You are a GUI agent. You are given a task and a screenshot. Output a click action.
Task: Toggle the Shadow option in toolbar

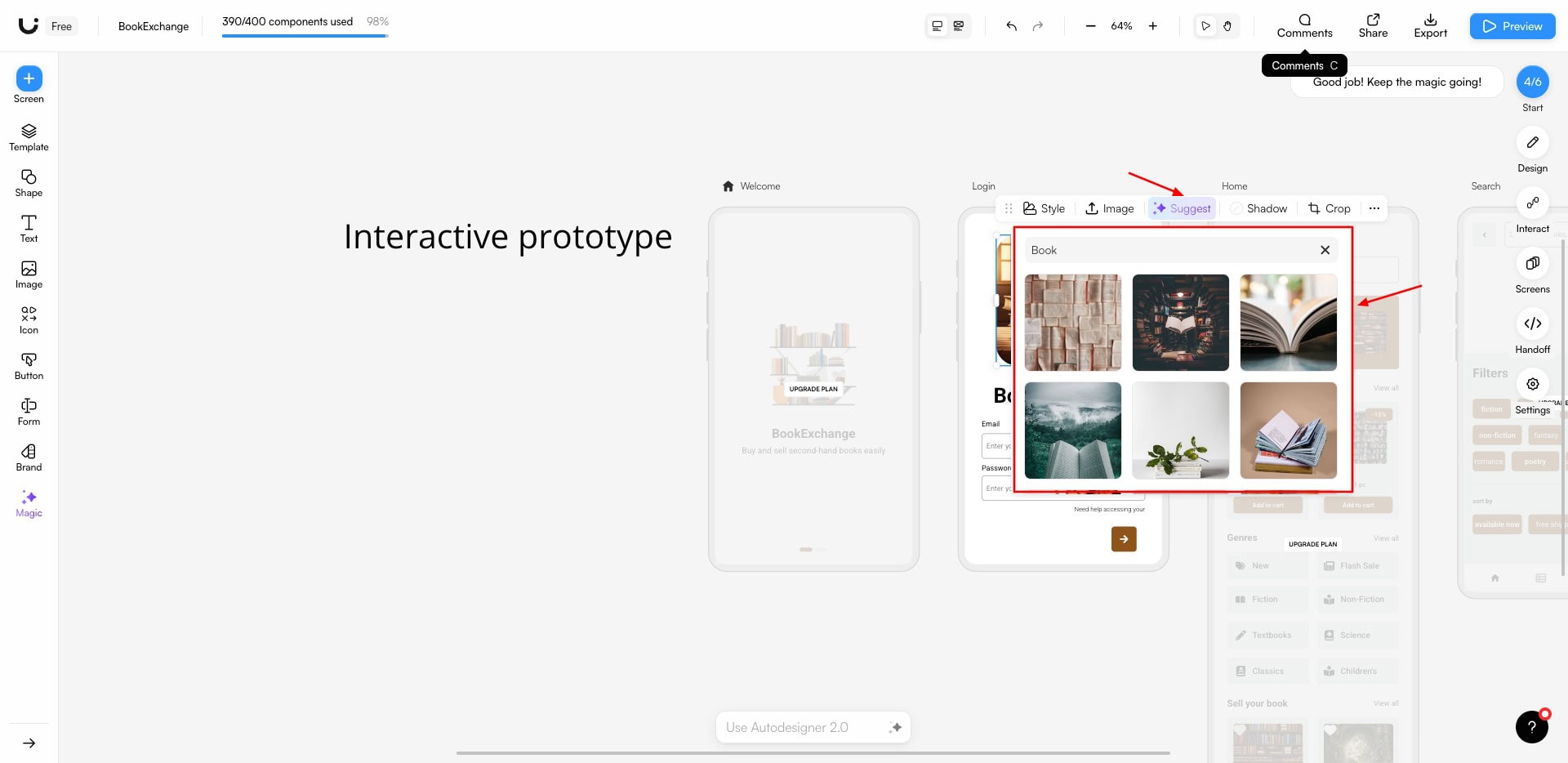[1258, 208]
